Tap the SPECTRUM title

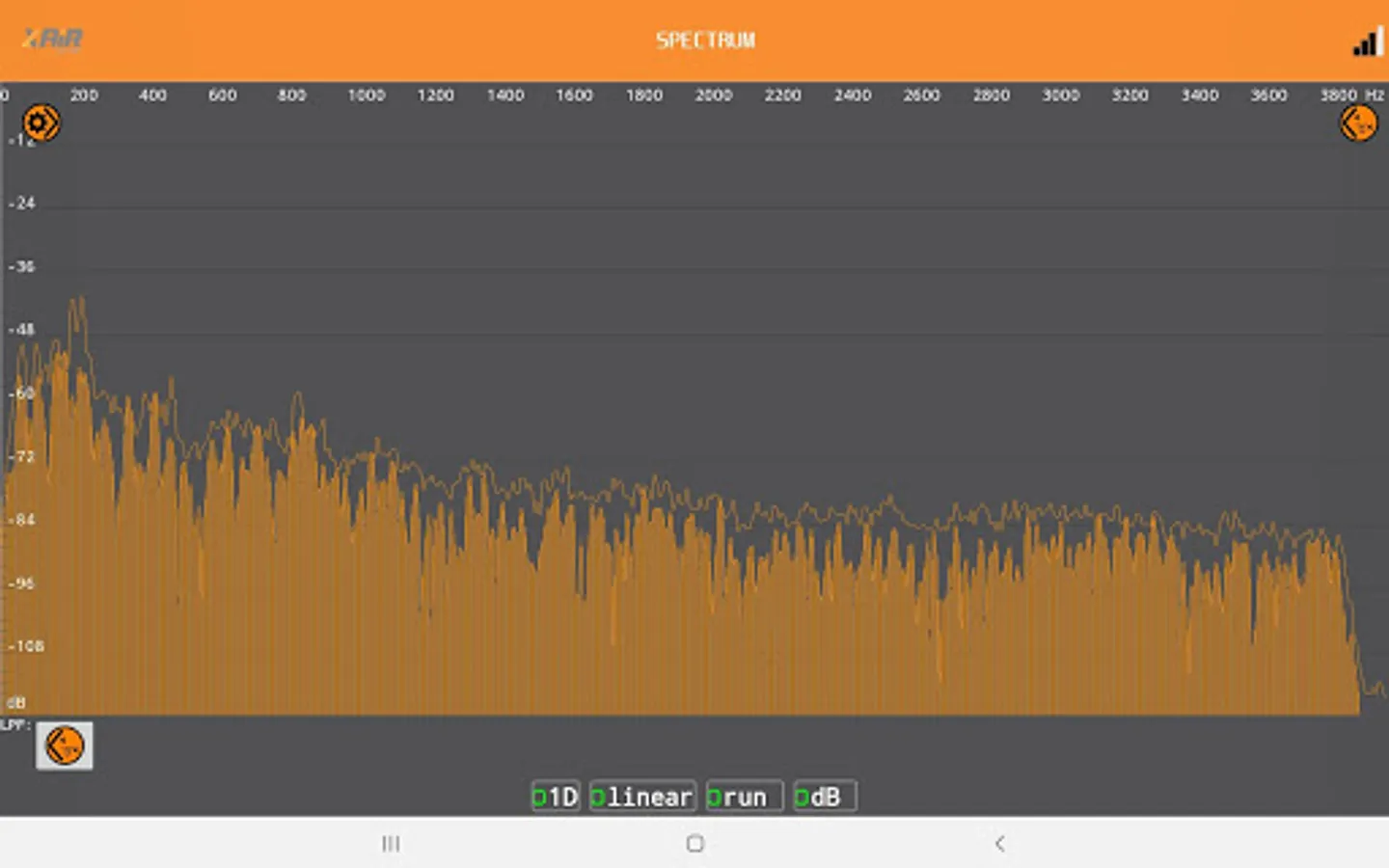[705, 41]
